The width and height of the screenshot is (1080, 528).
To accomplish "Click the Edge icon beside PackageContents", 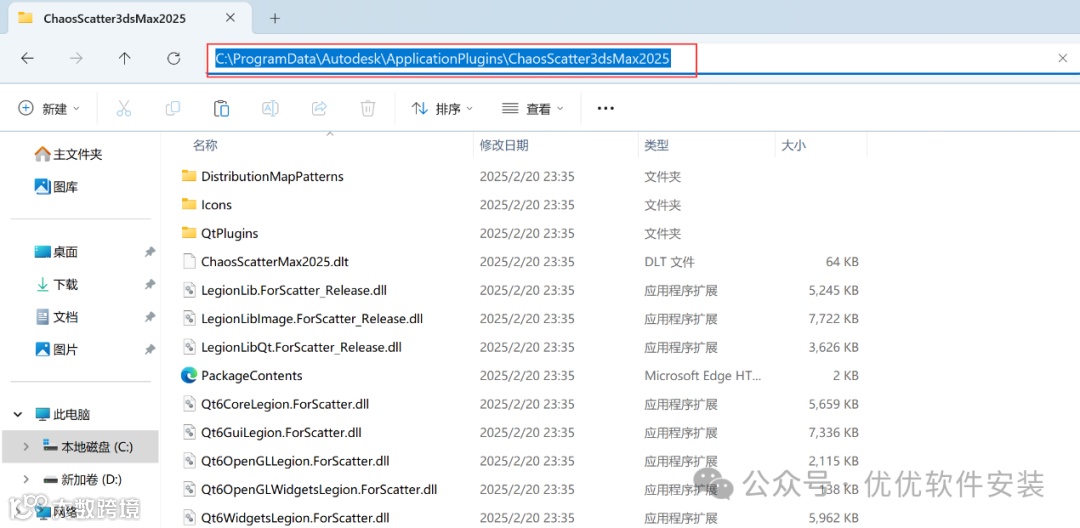I will pyautogui.click(x=189, y=375).
